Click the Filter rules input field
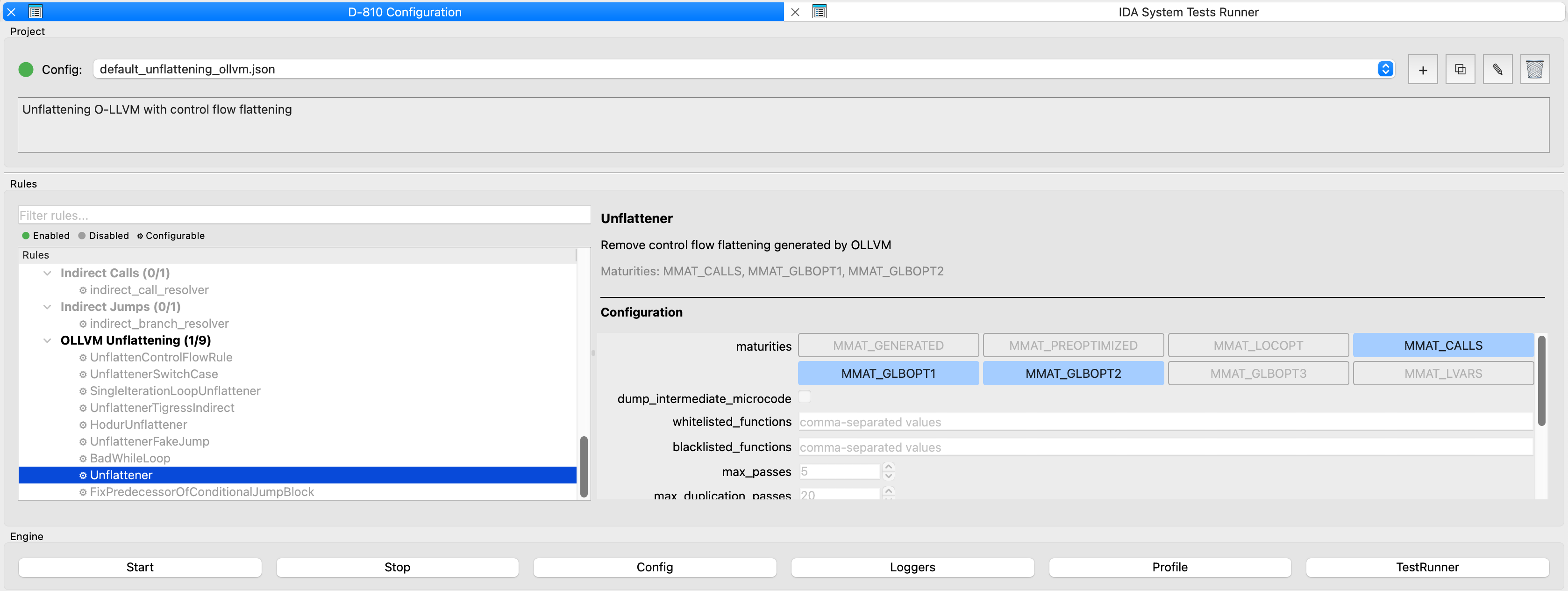 click(x=302, y=215)
